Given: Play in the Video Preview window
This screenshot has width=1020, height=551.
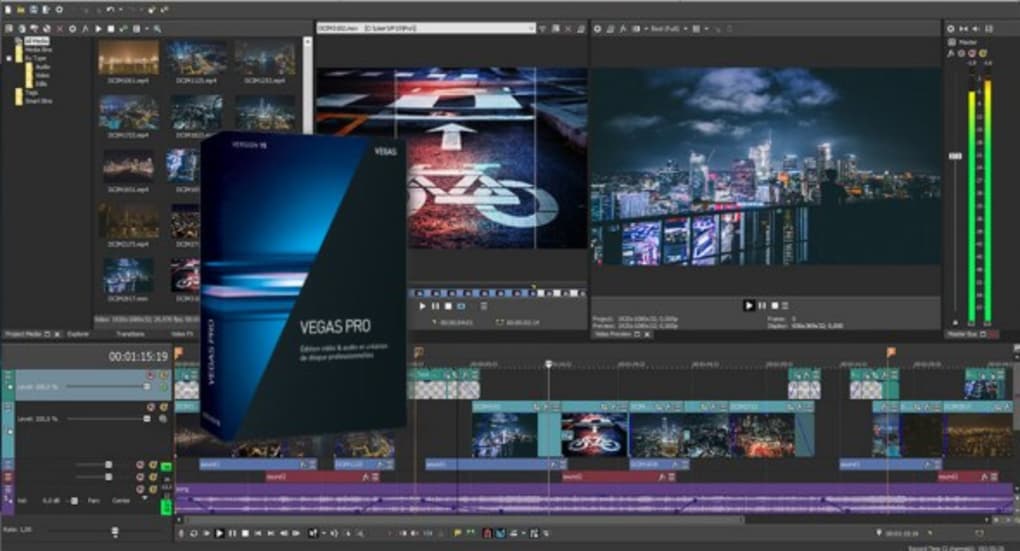Looking at the screenshot, I should coord(749,305).
